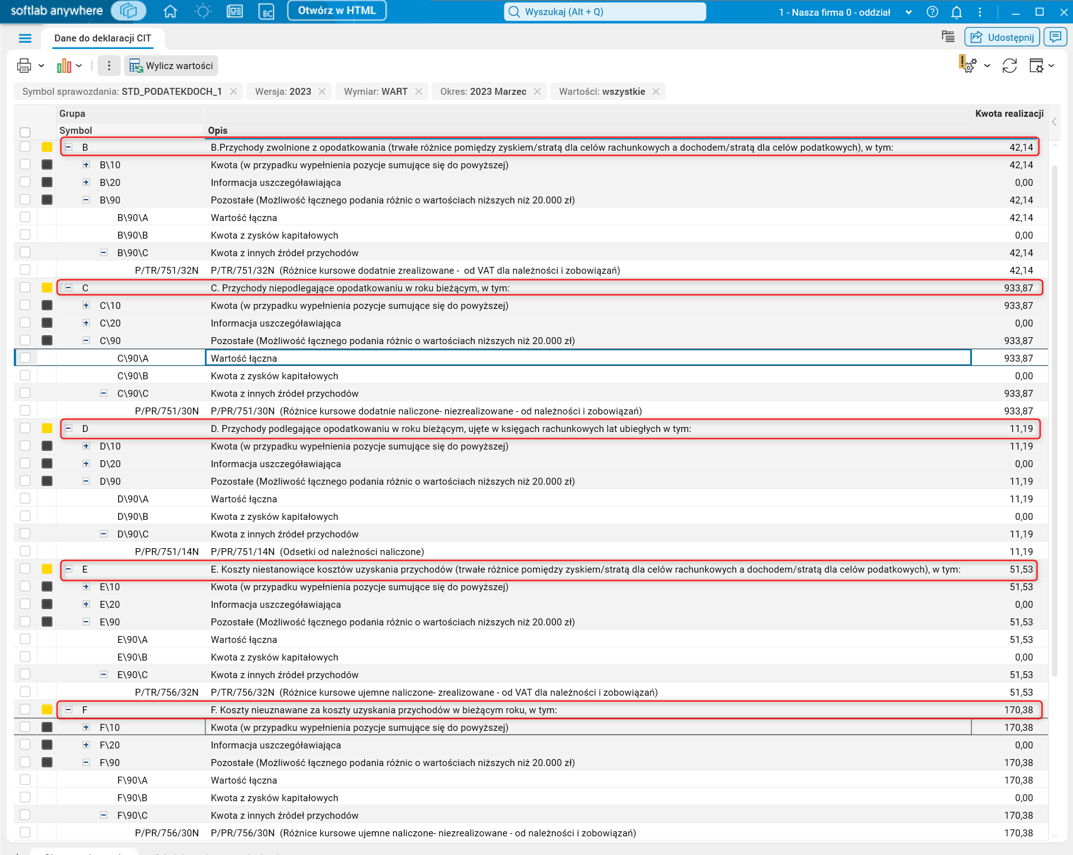Viewport: 1073px width, 855px height.
Task: Open the toolbar more options dots
Action: 109,66
